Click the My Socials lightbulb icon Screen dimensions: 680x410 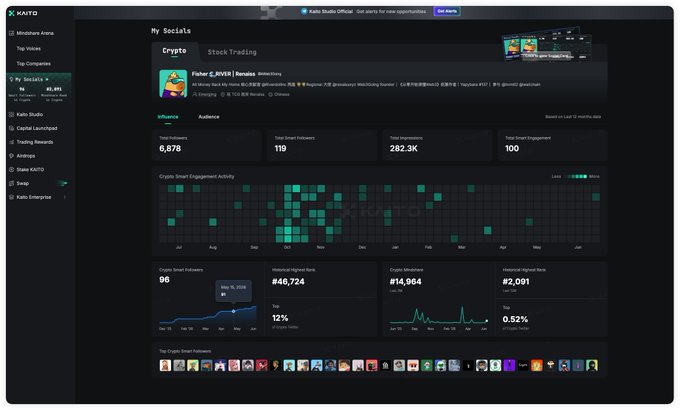click(x=11, y=79)
